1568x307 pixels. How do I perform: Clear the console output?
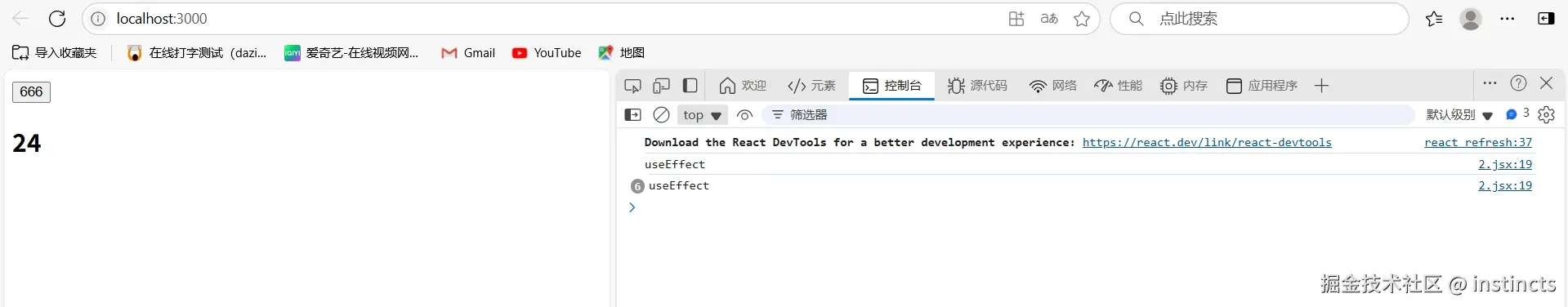click(662, 115)
